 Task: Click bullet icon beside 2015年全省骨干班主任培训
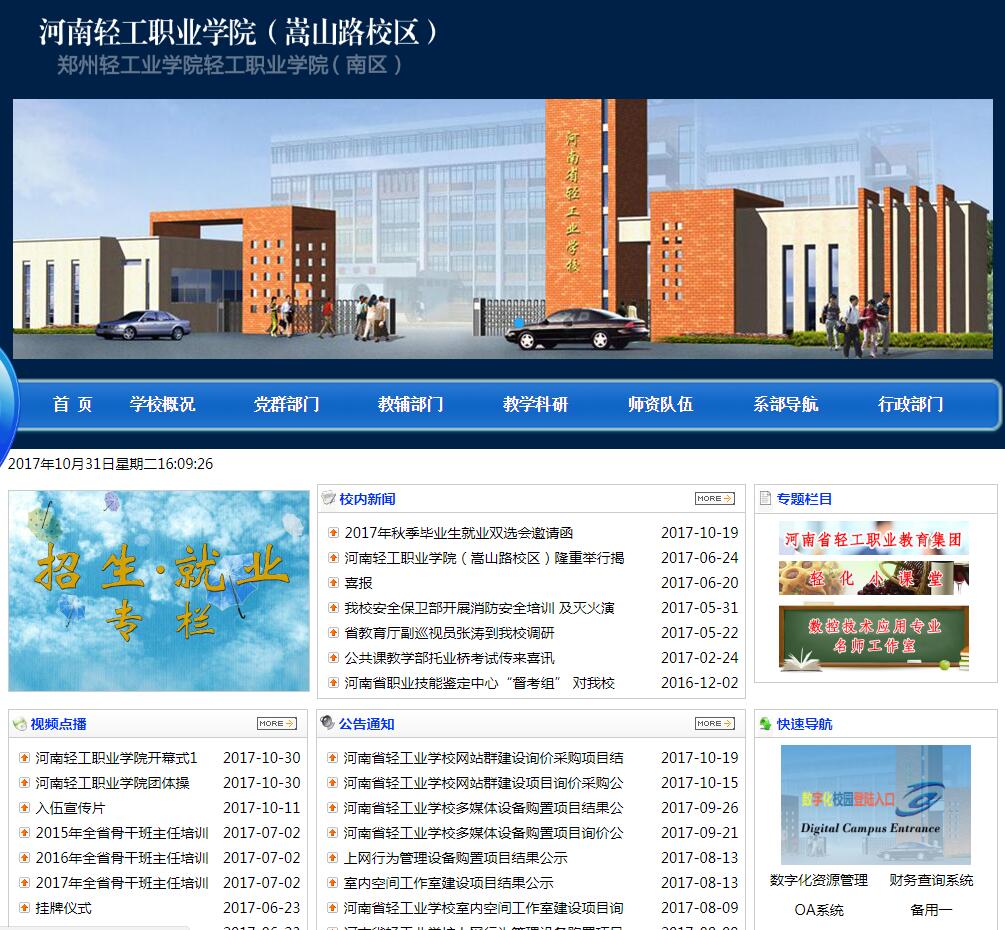tap(24, 833)
